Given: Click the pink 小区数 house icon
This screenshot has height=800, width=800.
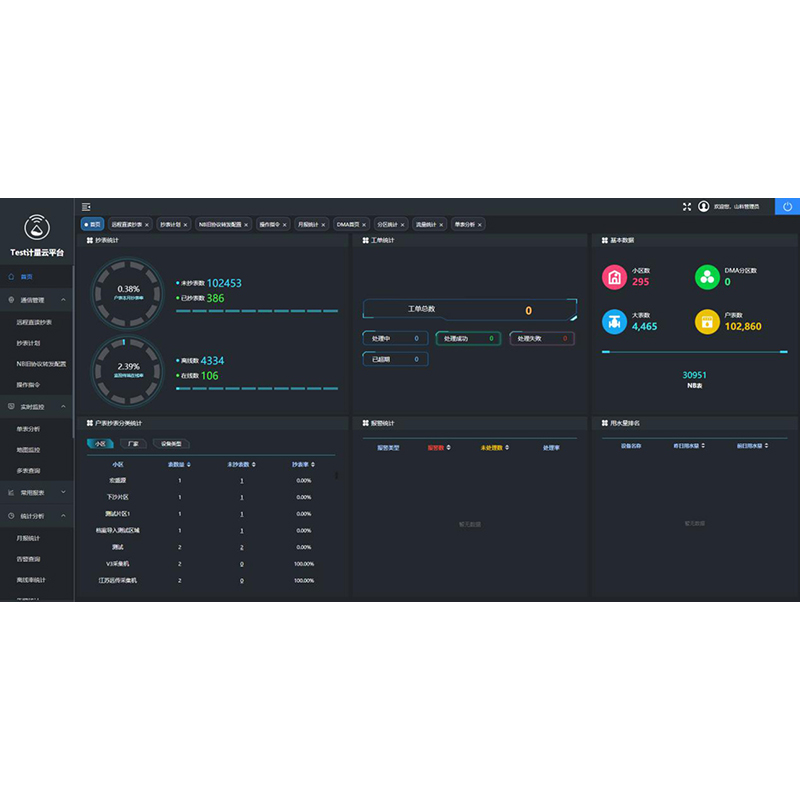Looking at the screenshot, I should pos(614,277).
